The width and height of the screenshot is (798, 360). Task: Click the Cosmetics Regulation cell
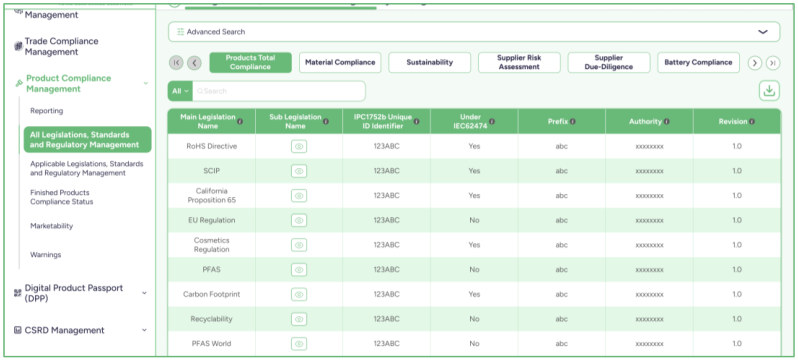(x=212, y=245)
